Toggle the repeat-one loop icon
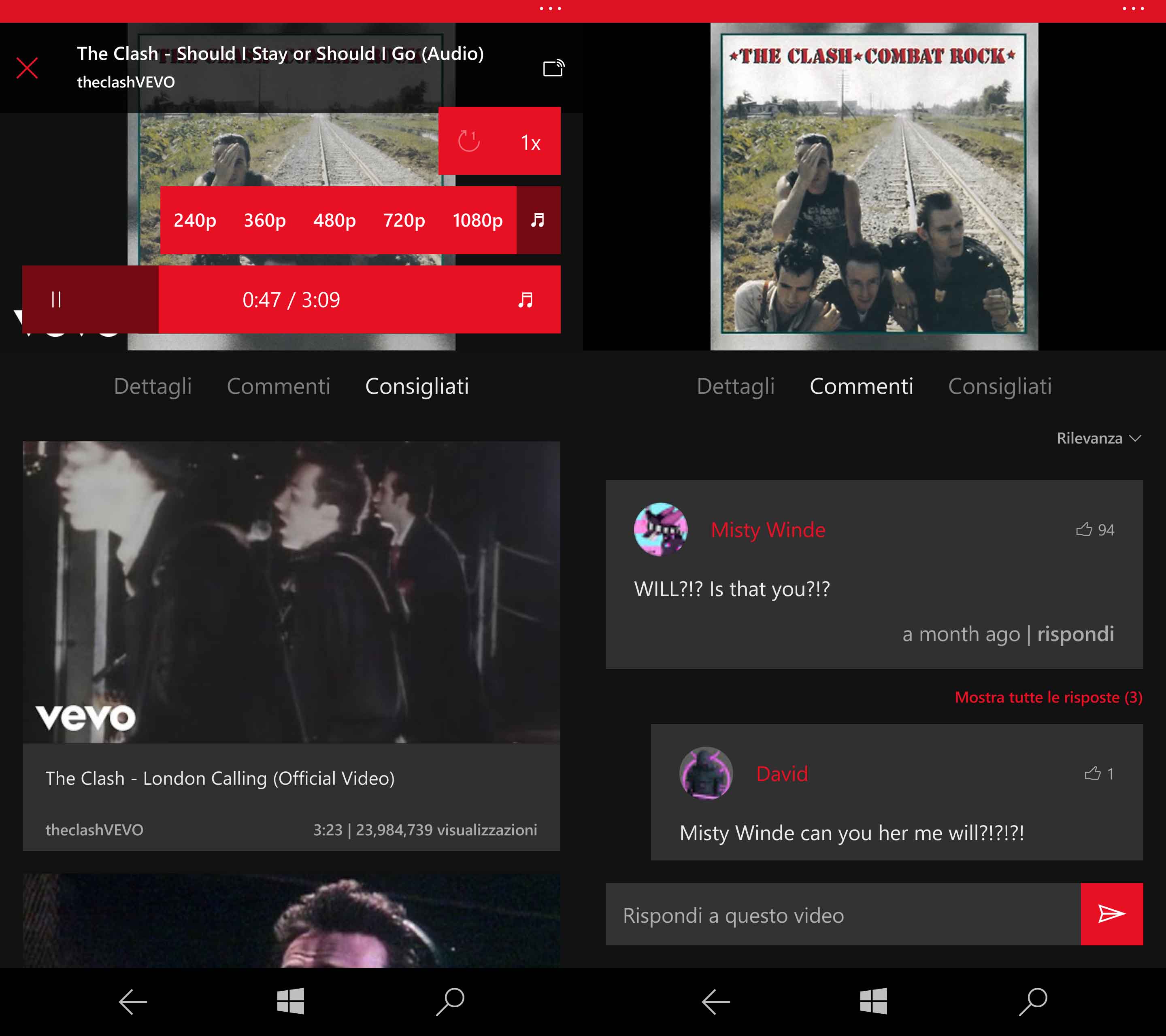Image resolution: width=1166 pixels, height=1036 pixels. (469, 141)
